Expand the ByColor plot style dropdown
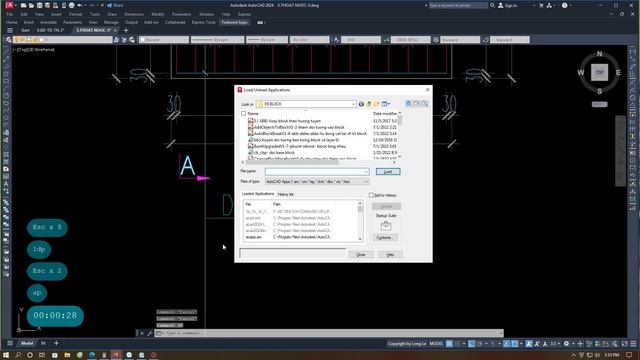 coord(309,40)
